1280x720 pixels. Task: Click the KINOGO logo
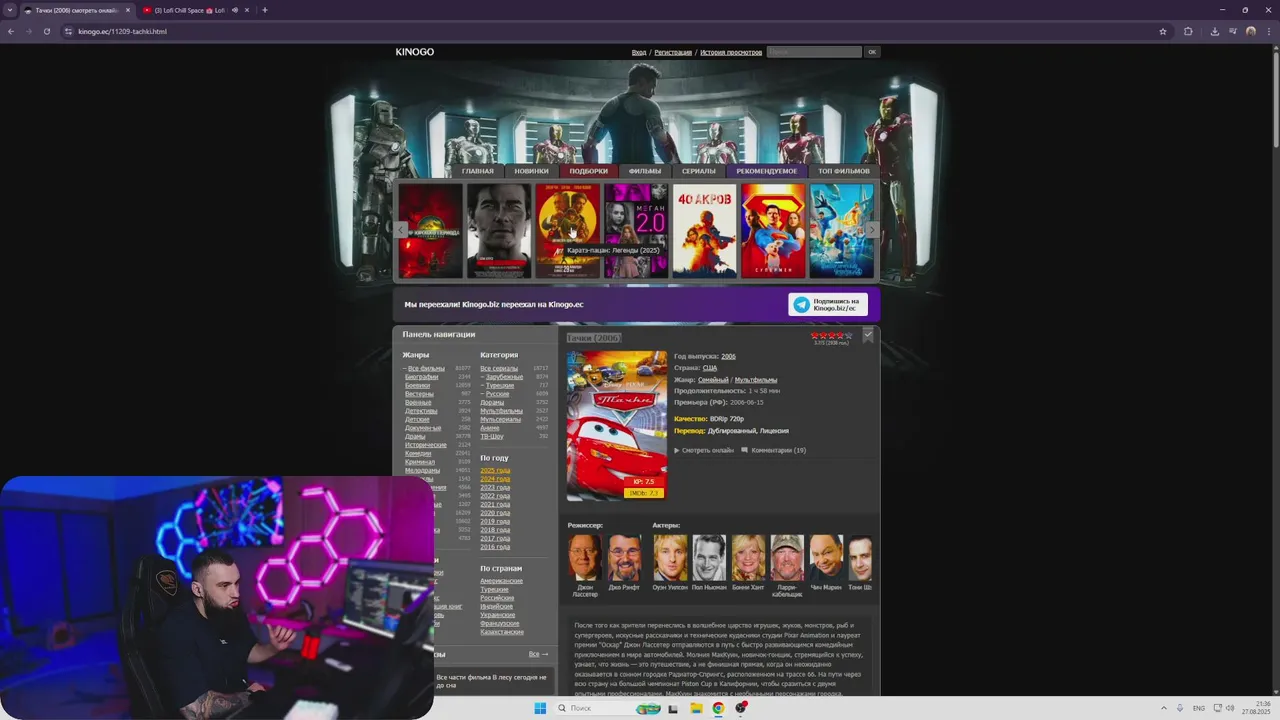[x=414, y=52]
